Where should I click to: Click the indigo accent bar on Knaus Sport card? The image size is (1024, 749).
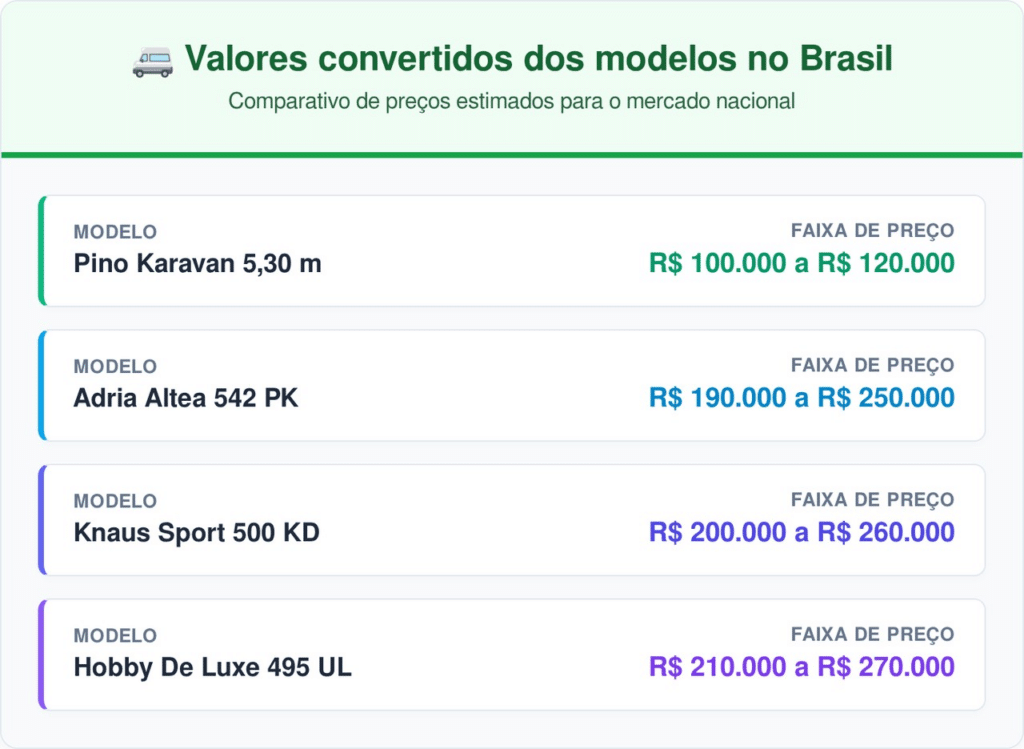pyautogui.click(x=42, y=520)
